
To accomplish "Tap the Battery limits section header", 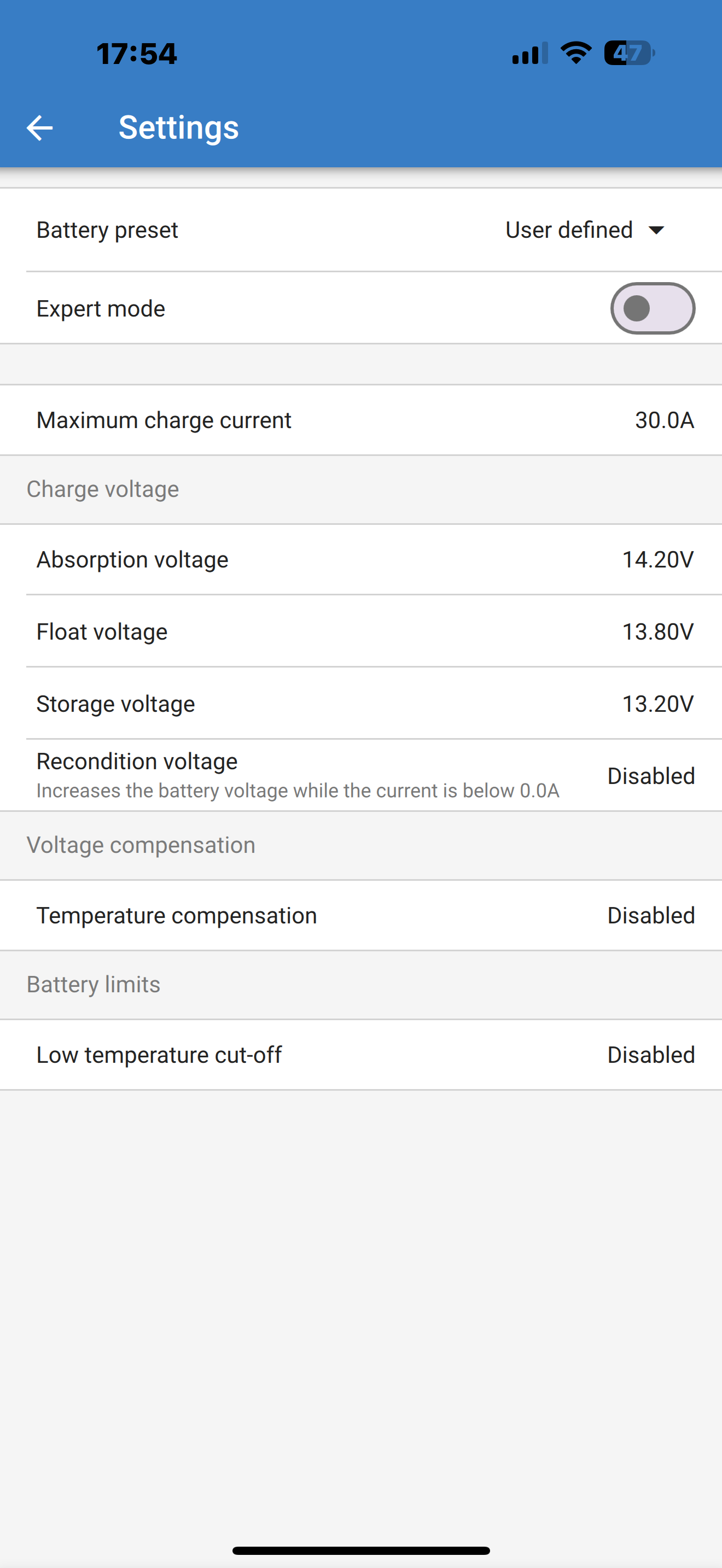I will click(94, 985).
